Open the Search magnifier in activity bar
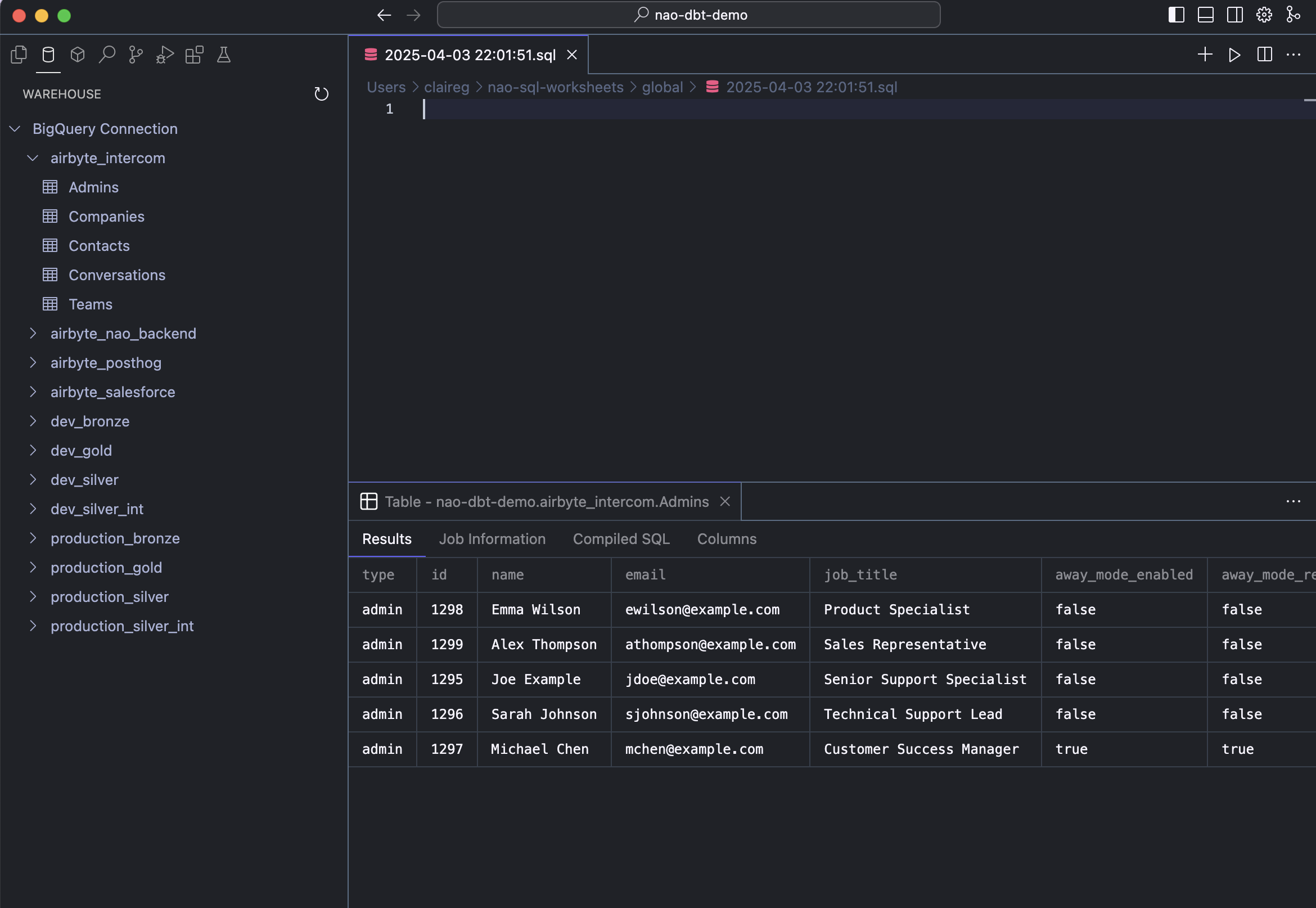Viewport: 1316px width, 908px height. 106,55
